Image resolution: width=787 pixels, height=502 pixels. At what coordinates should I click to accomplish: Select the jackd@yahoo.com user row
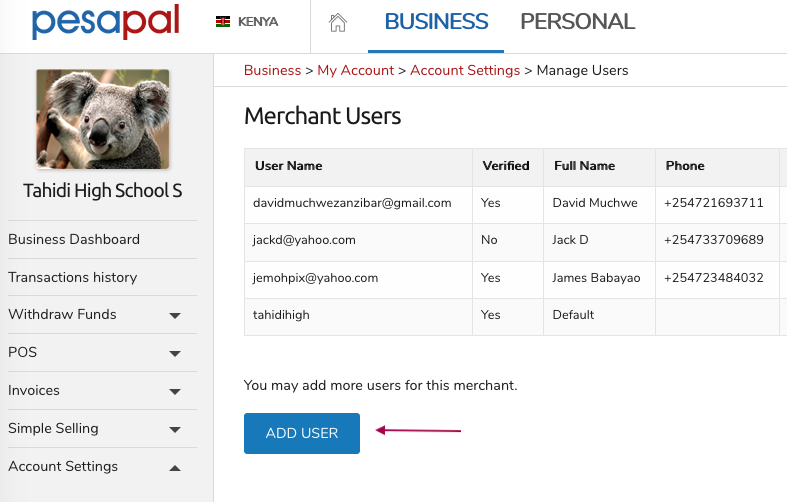coord(515,240)
